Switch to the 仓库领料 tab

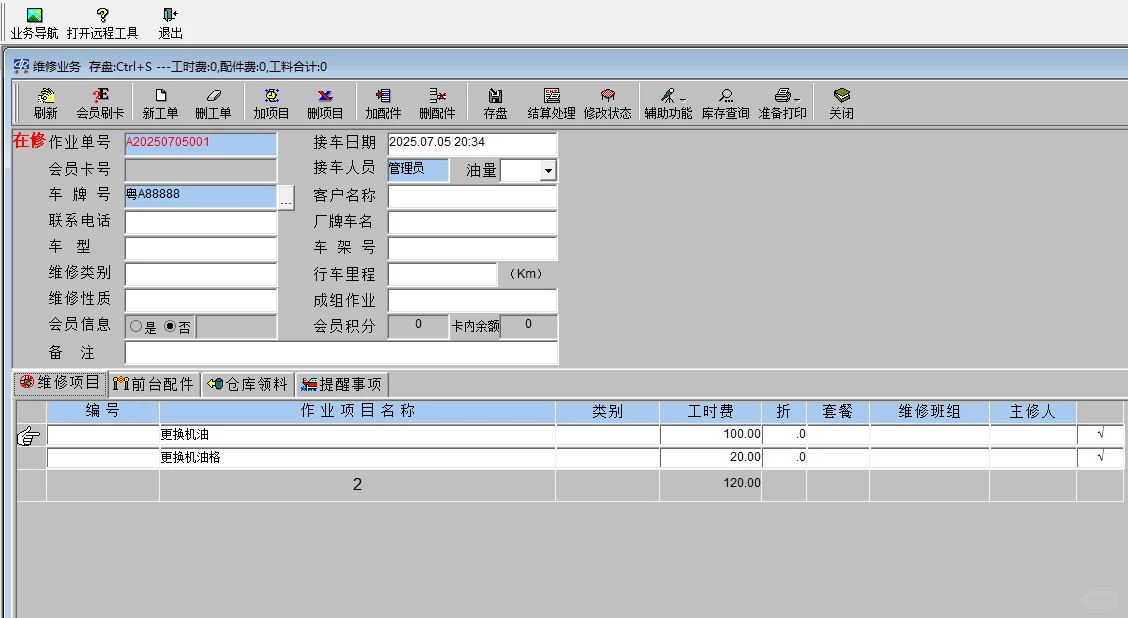tap(248, 384)
